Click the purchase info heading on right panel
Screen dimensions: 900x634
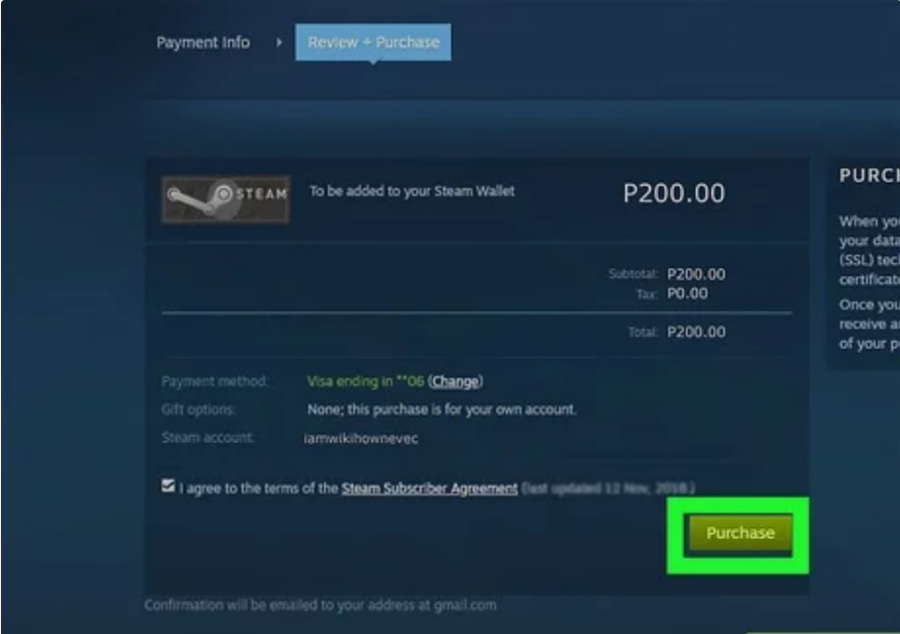(869, 176)
